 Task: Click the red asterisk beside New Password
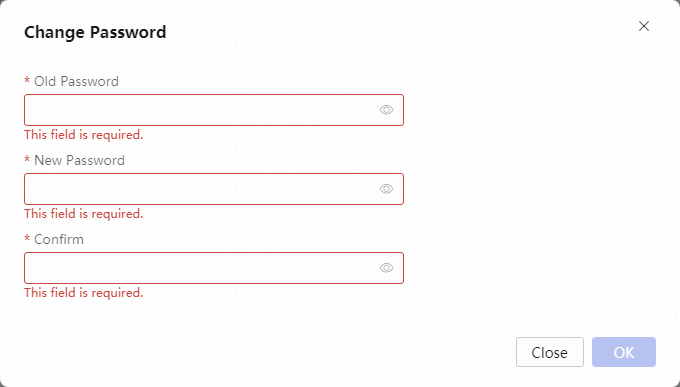point(27,159)
